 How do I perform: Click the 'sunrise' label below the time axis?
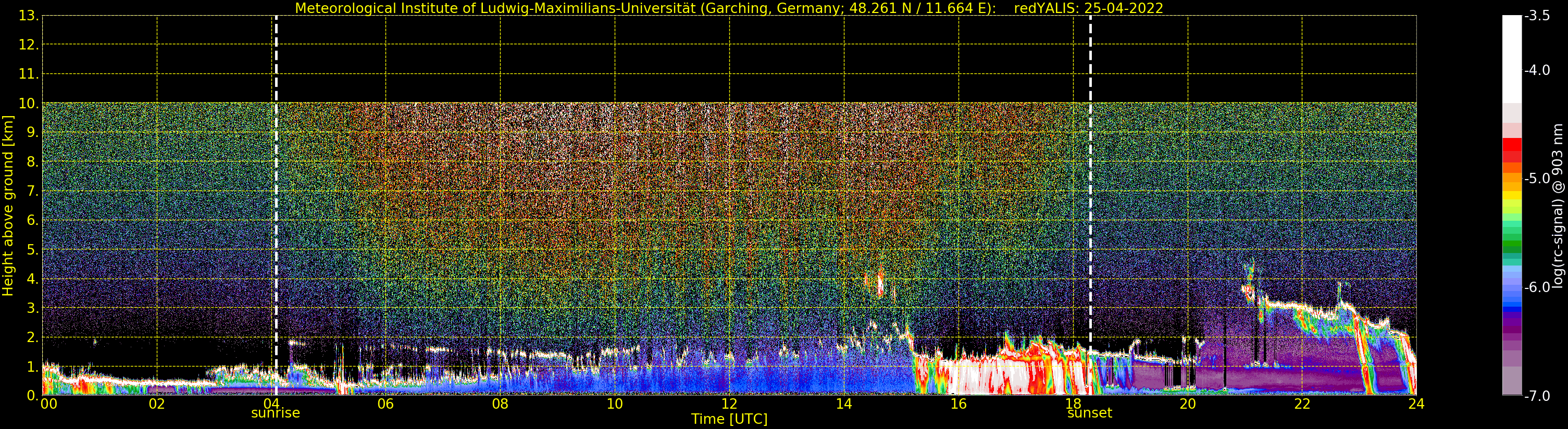click(x=276, y=413)
